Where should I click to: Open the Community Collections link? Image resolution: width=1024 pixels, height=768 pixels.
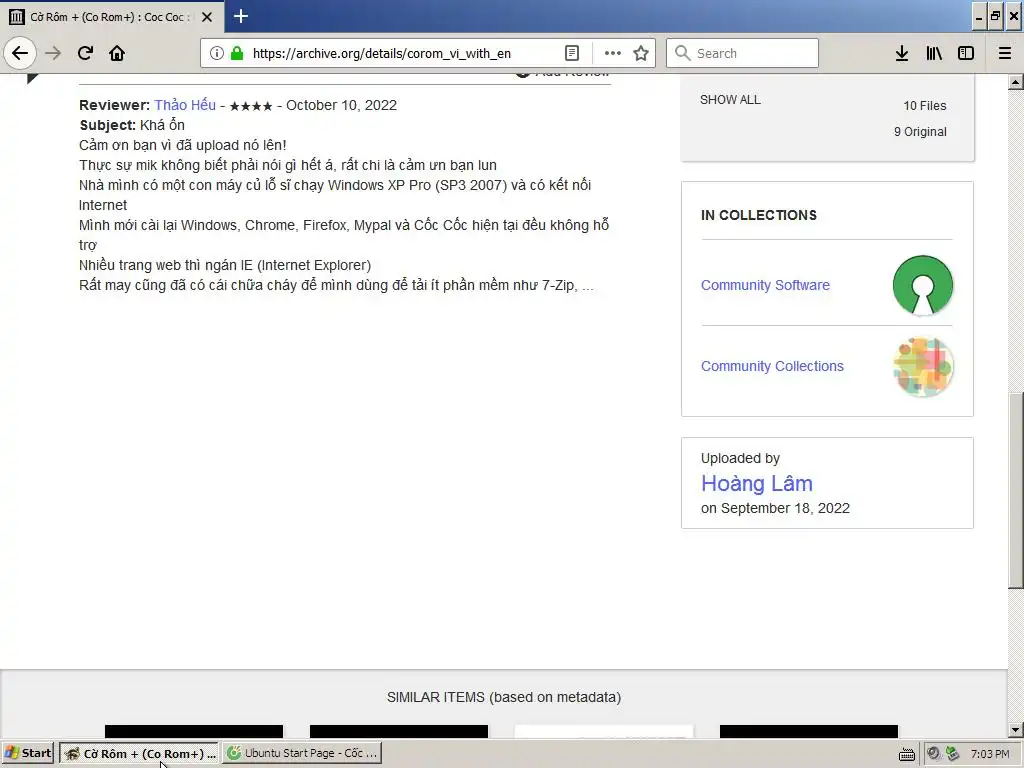pos(773,366)
